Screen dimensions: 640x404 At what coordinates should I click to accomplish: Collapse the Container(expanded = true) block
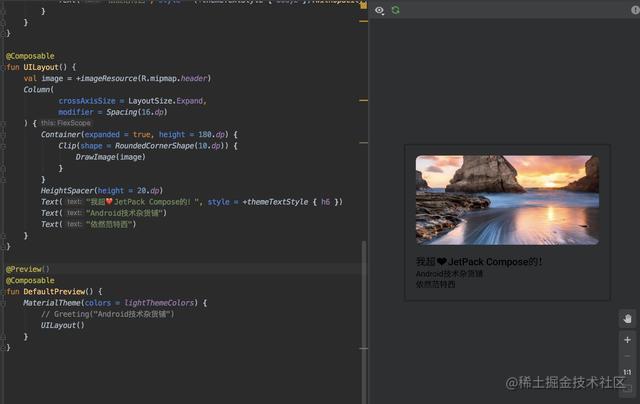[x=3, y=135]
